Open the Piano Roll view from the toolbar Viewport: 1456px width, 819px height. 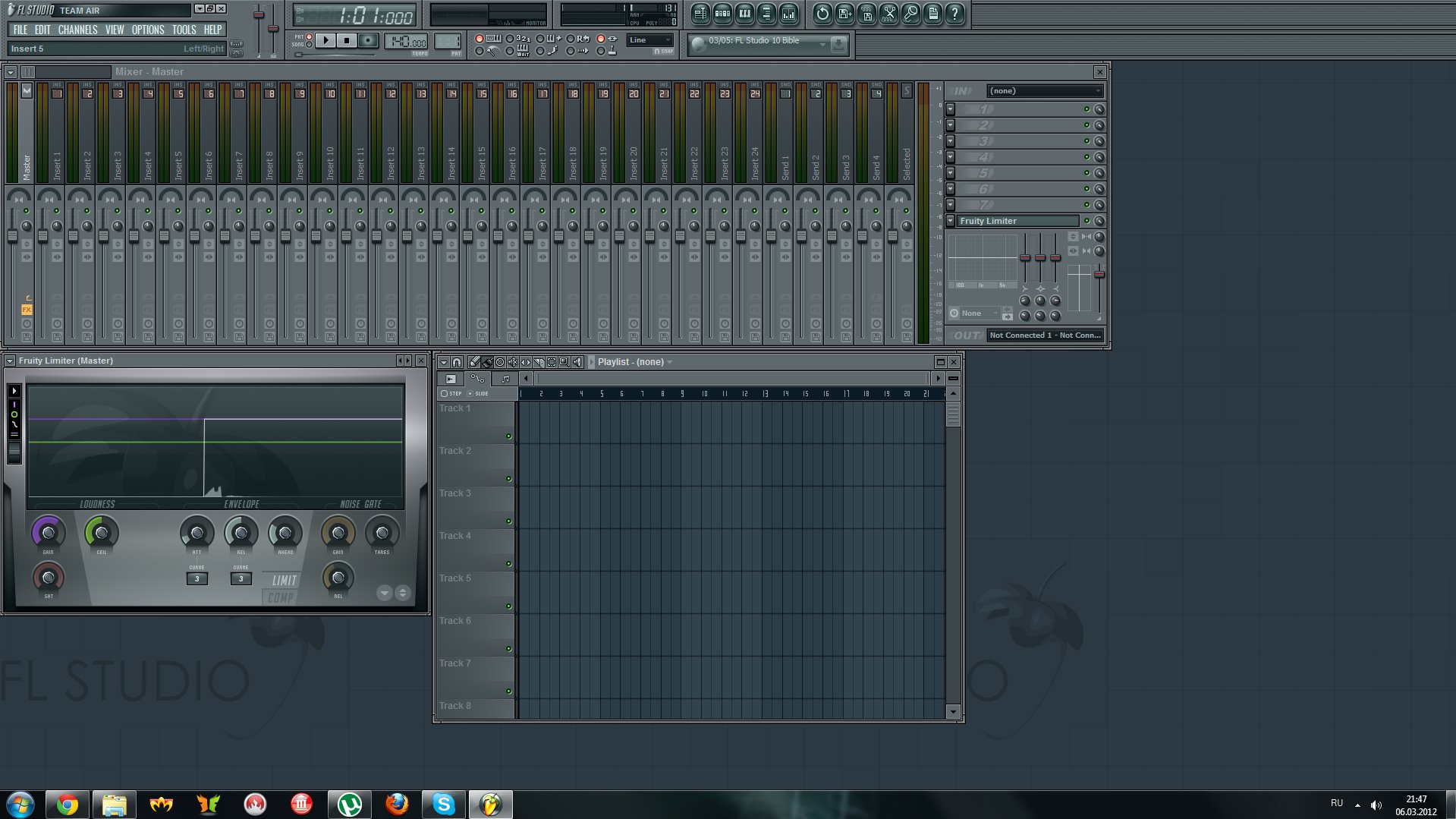(744, 13)
